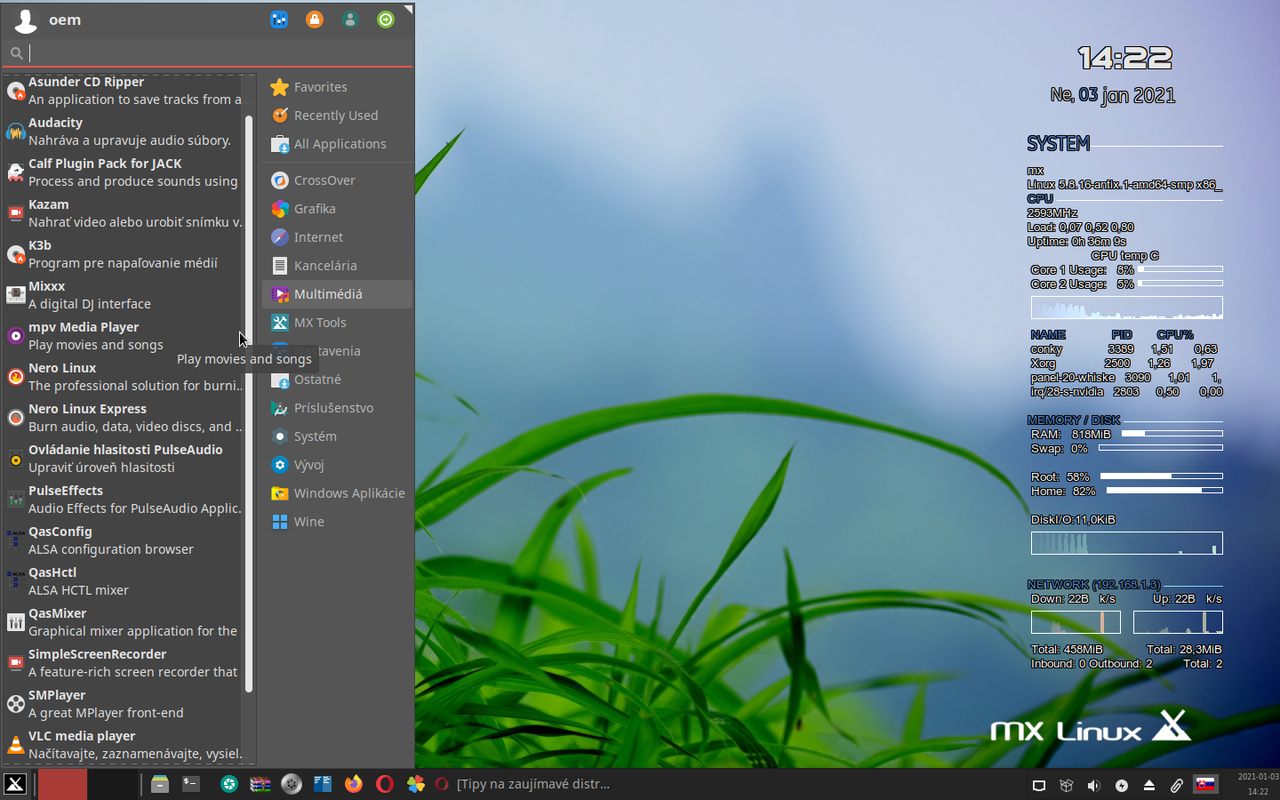1280x800 pixels.
Task: Select the Multimédiá category
Action: click(x=337, y=295)
